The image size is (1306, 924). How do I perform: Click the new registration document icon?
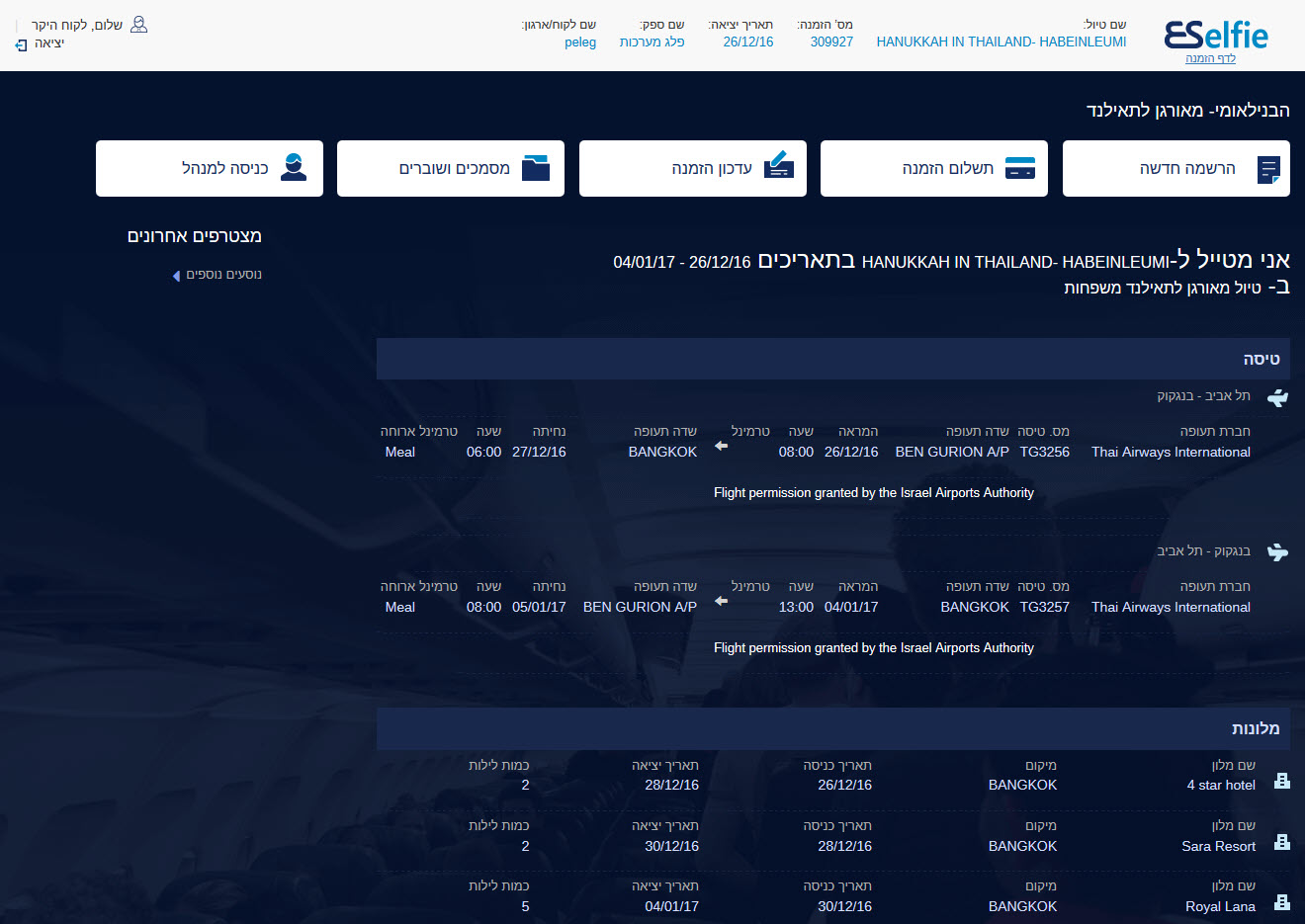(x=1268, y=169)
